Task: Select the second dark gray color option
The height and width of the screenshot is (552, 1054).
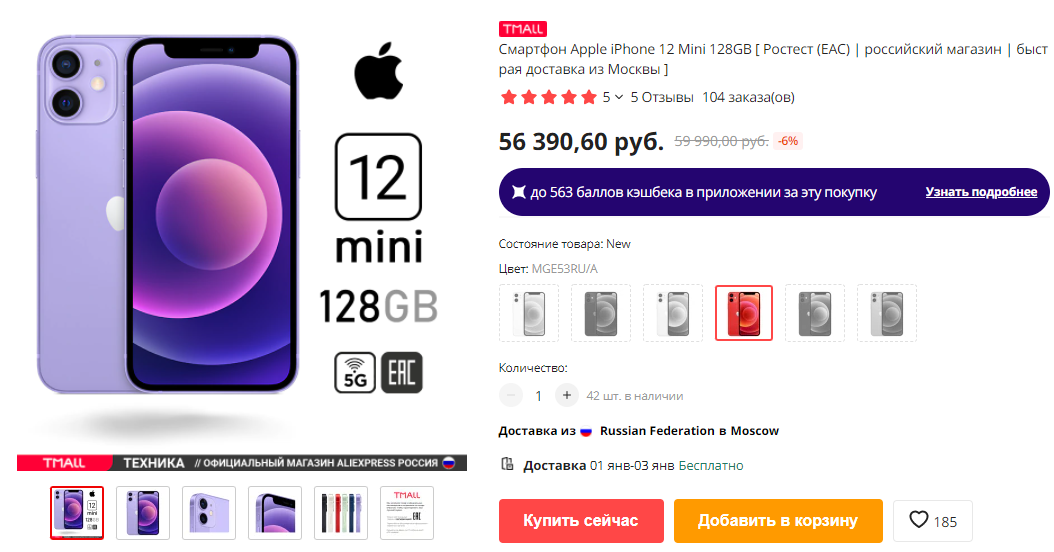Action: (815, 313)
